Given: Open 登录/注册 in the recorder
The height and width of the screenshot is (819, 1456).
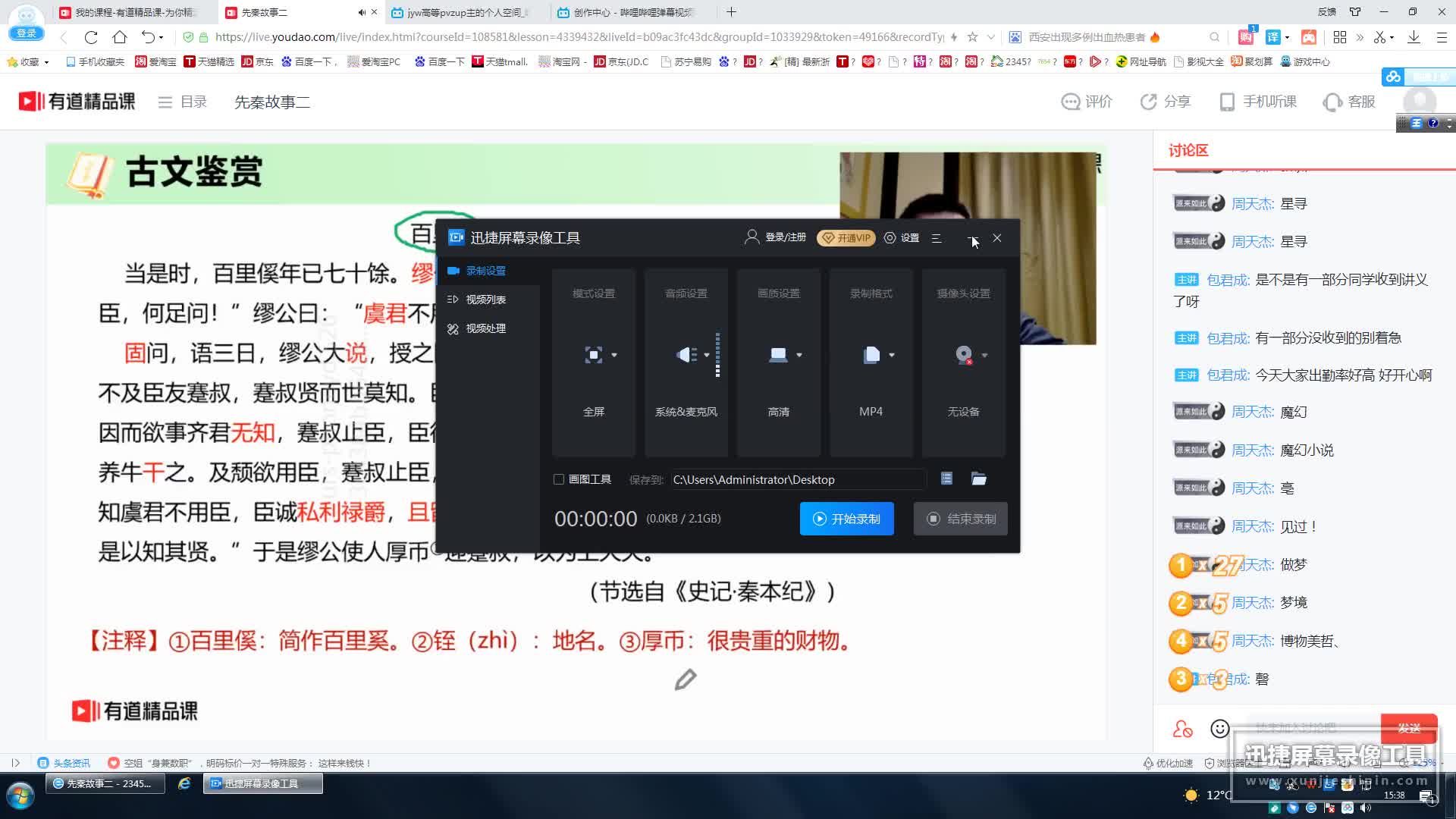Looking at the screenshot, I should (776, 237).
